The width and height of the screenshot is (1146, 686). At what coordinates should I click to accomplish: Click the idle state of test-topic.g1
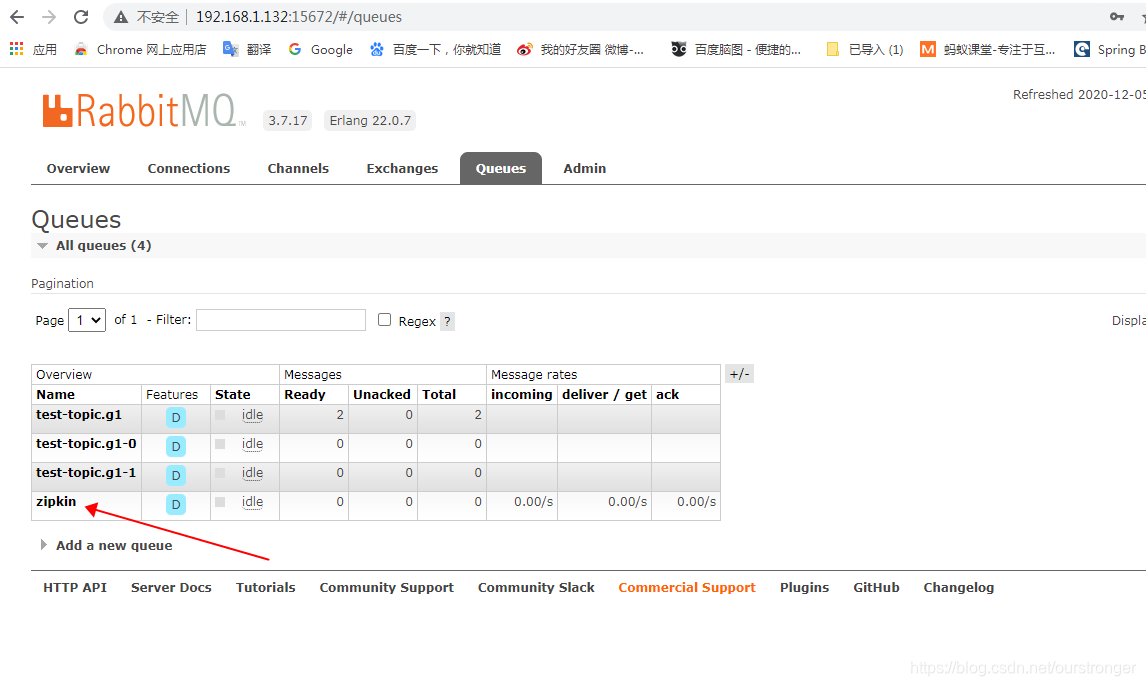coord(252,415)
